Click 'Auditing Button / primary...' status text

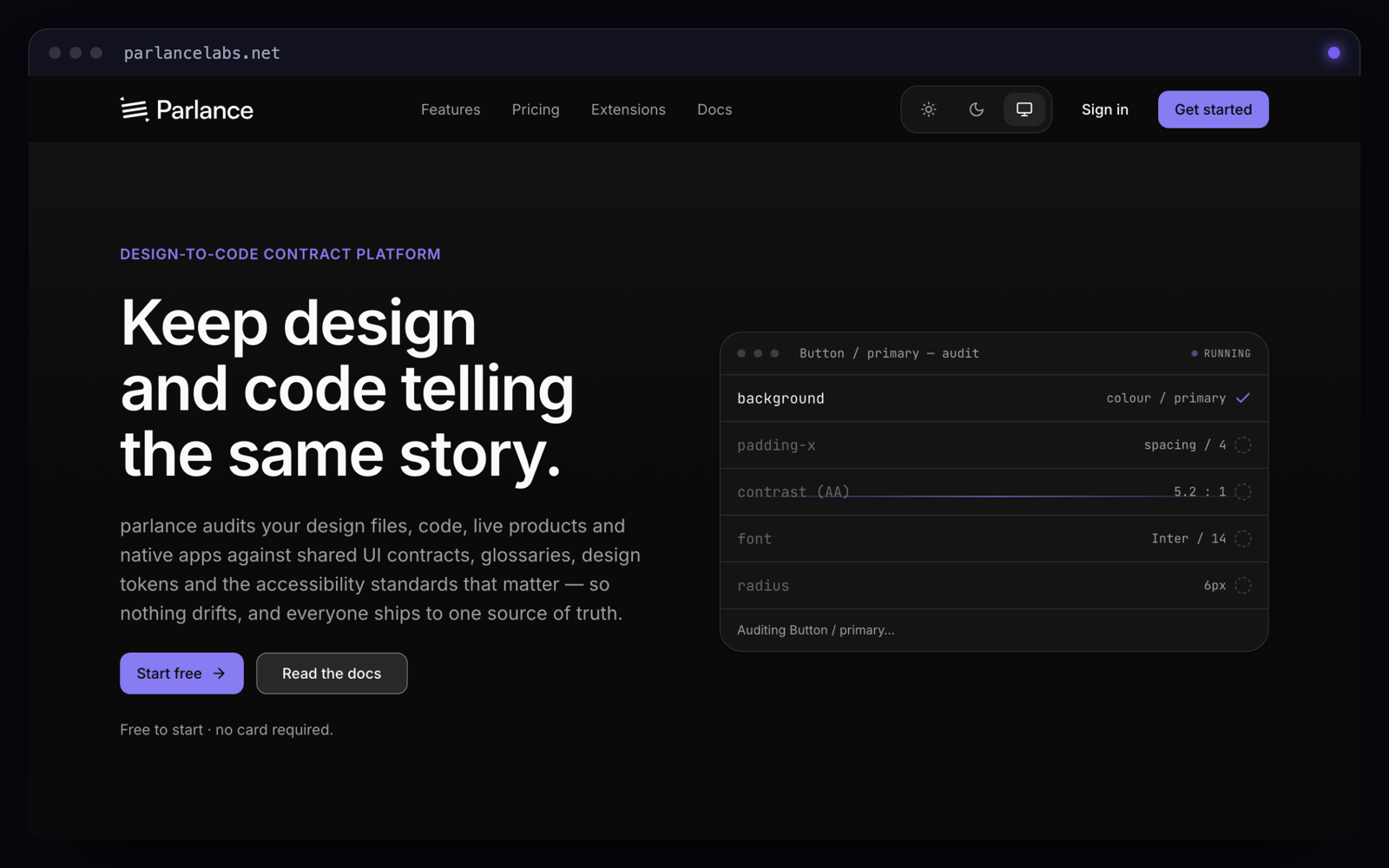tap(815, 630)
